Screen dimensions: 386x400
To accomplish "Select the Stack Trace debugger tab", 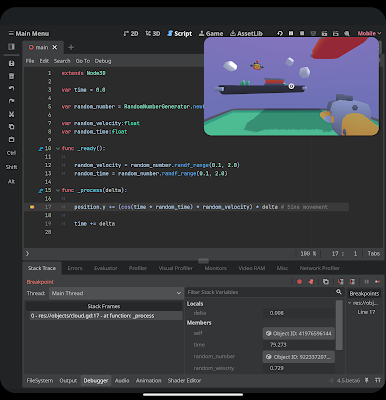I will pyautogui.click(x=42, y=268).
